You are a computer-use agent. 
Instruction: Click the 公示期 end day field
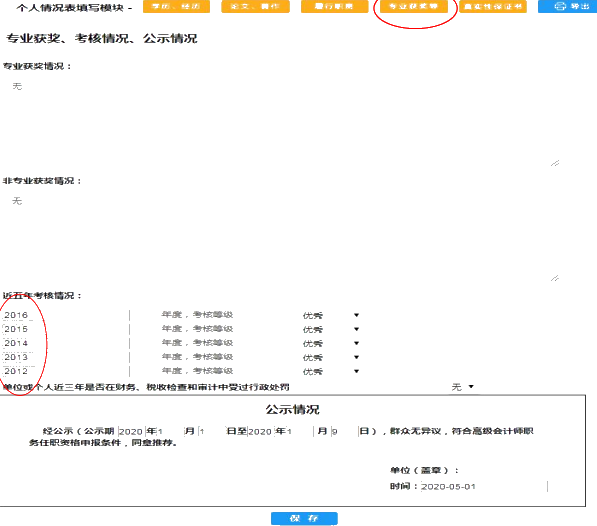(345, 431)
